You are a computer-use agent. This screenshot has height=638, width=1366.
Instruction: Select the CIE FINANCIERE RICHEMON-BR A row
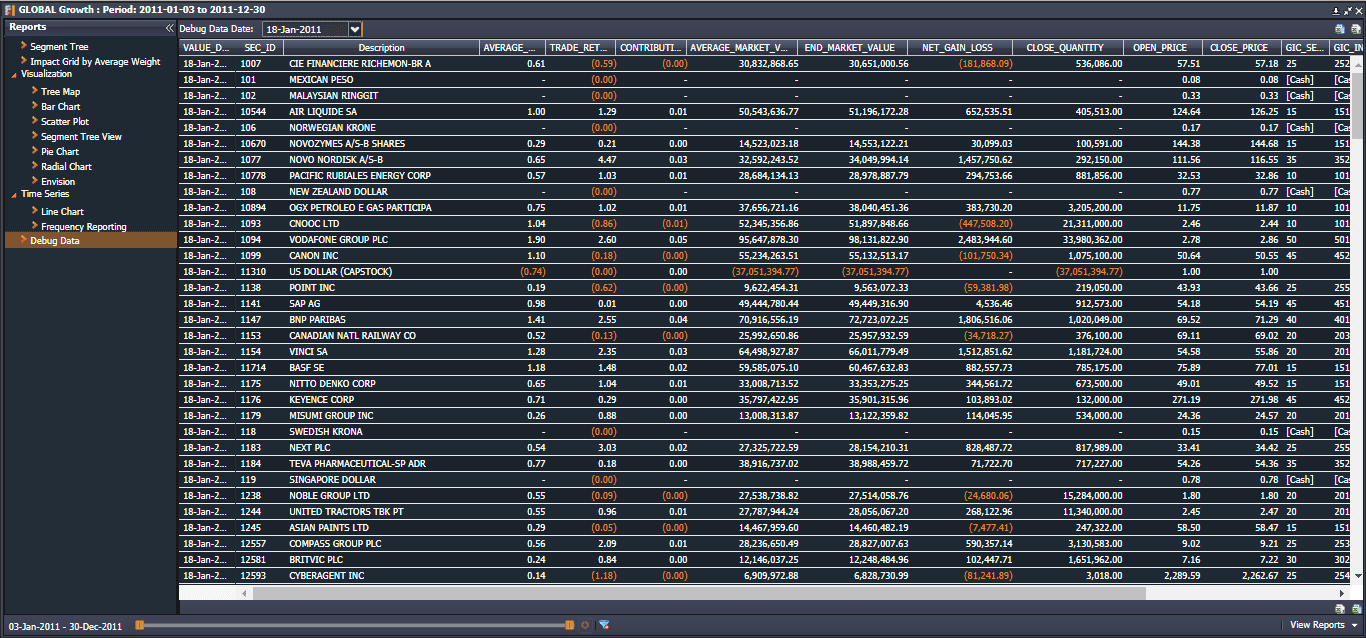[766, 63]
